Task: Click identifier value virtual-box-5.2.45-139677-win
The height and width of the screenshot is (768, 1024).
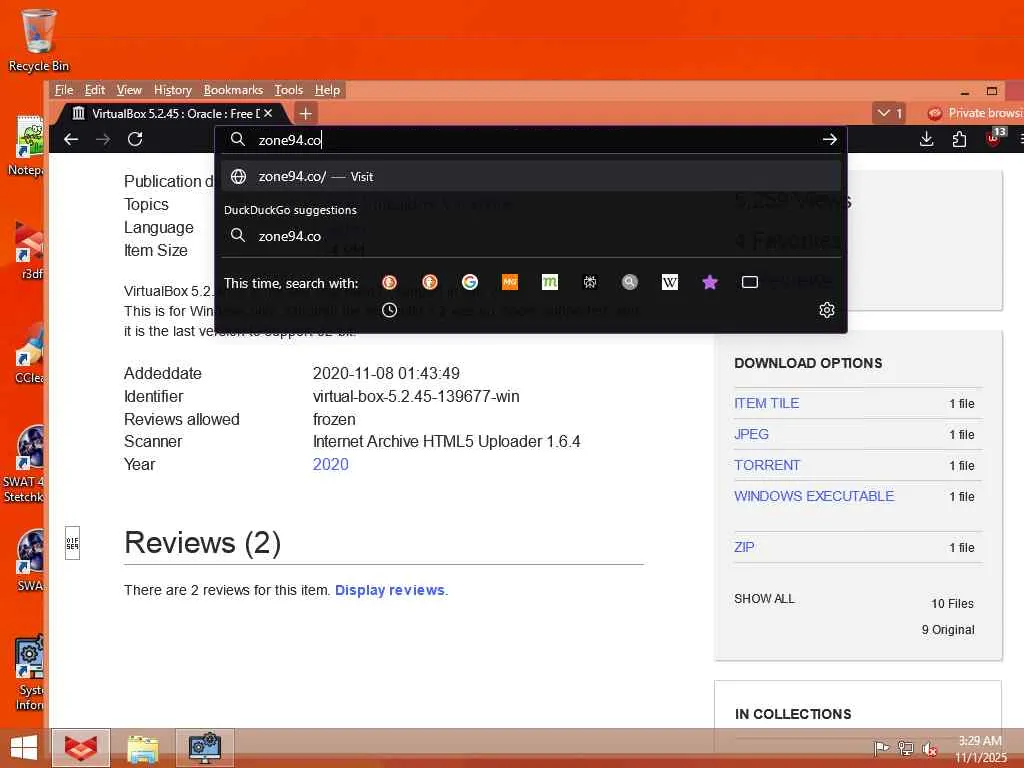Action: pyautogui.click(x=416, y=396)
